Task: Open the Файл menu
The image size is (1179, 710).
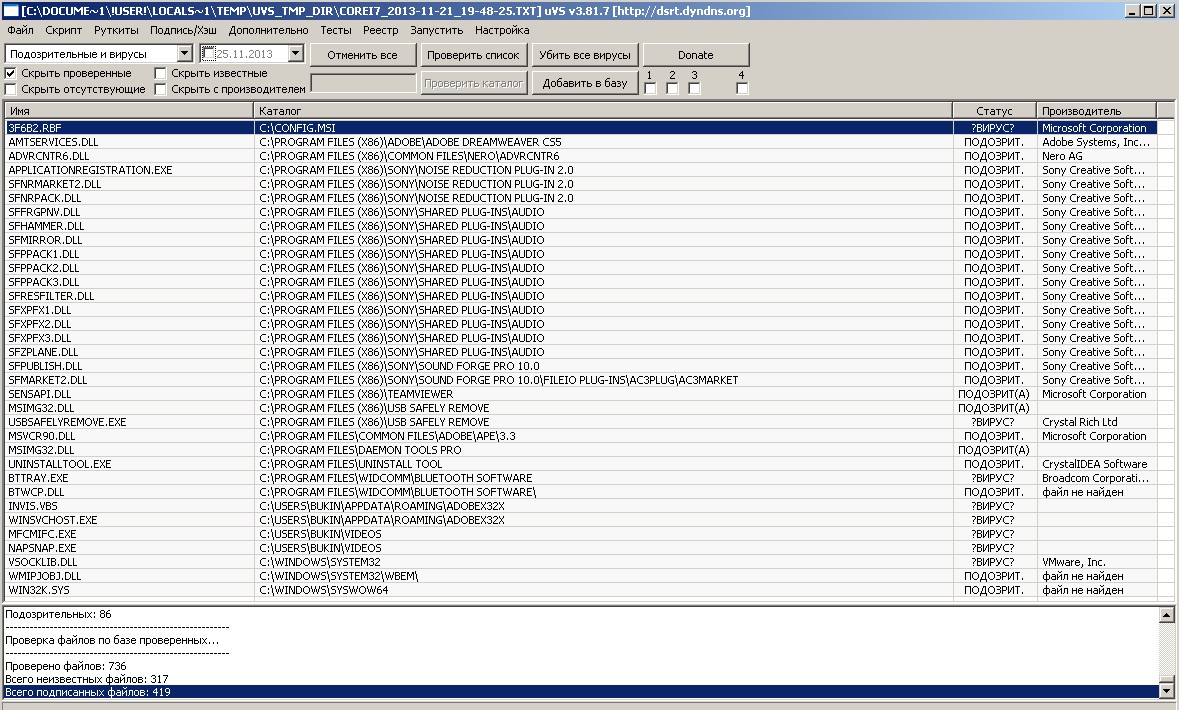Action: point(20,30)
